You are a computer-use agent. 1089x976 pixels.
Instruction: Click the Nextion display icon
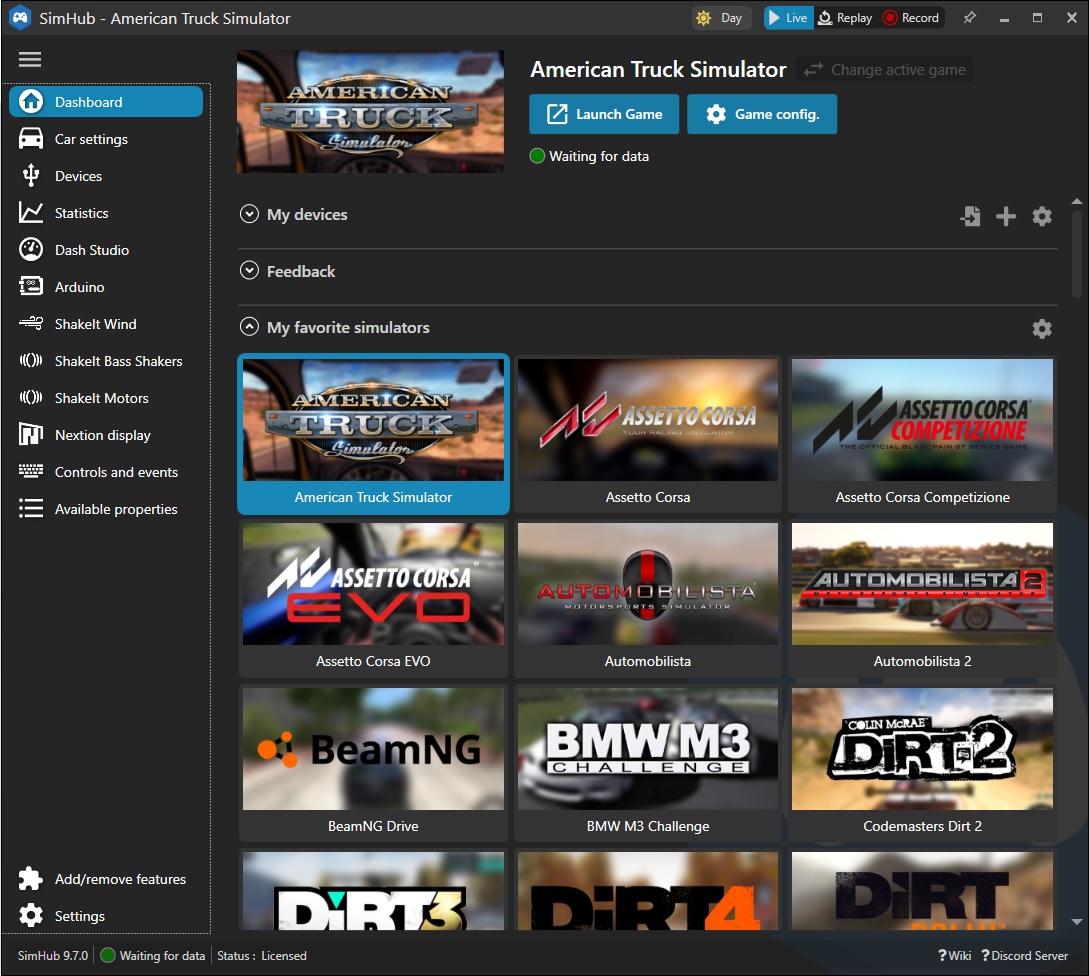point(31,434)
